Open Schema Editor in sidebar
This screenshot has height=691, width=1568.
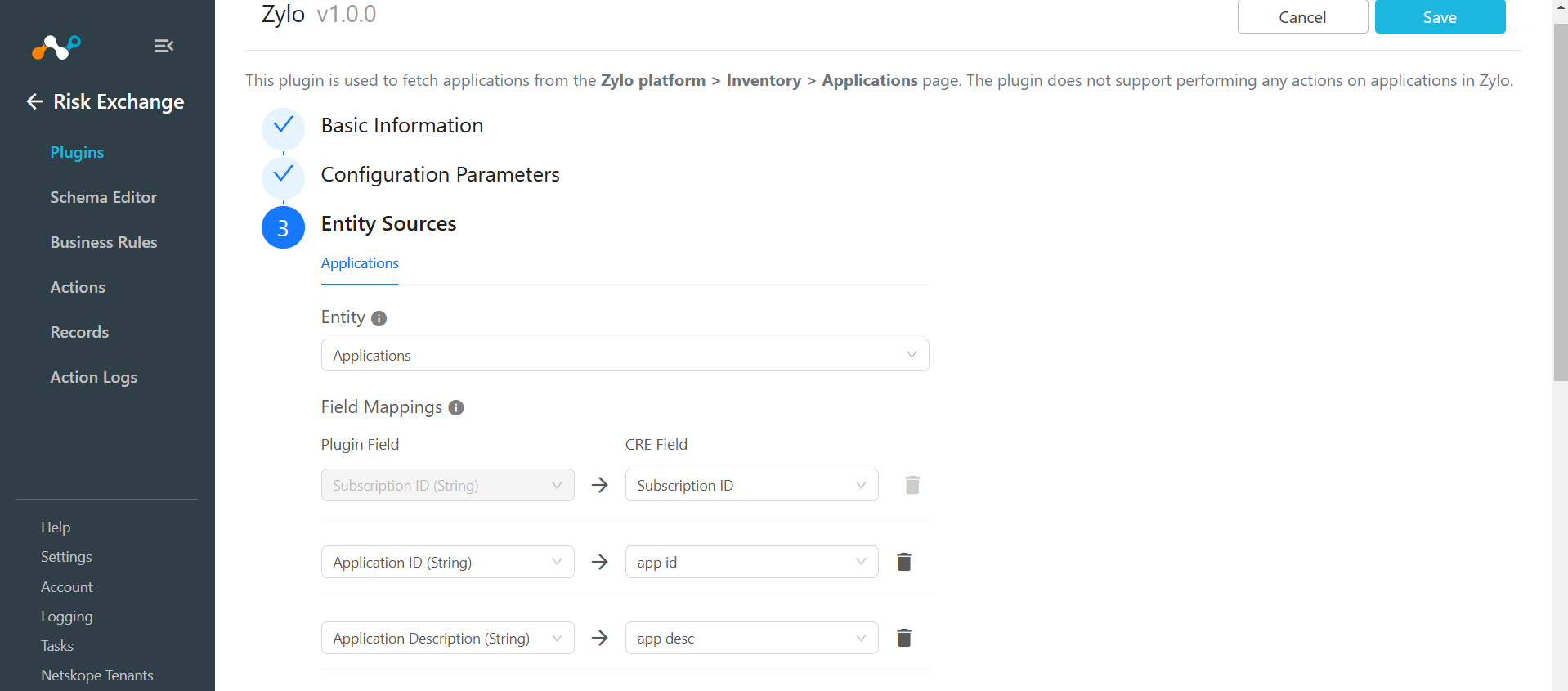(x=103, y=197)
